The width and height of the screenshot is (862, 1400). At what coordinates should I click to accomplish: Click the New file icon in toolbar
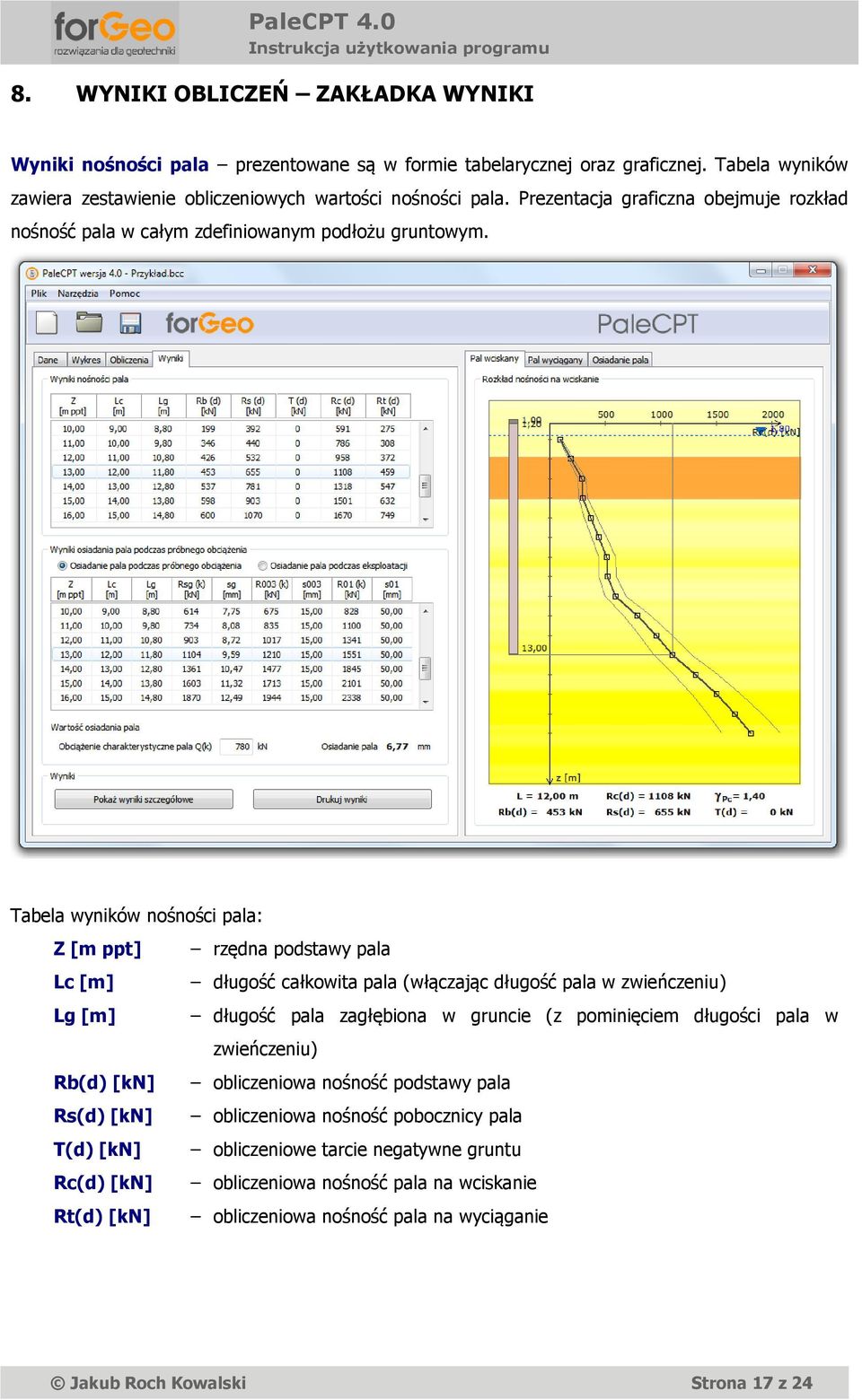(47, 323)
